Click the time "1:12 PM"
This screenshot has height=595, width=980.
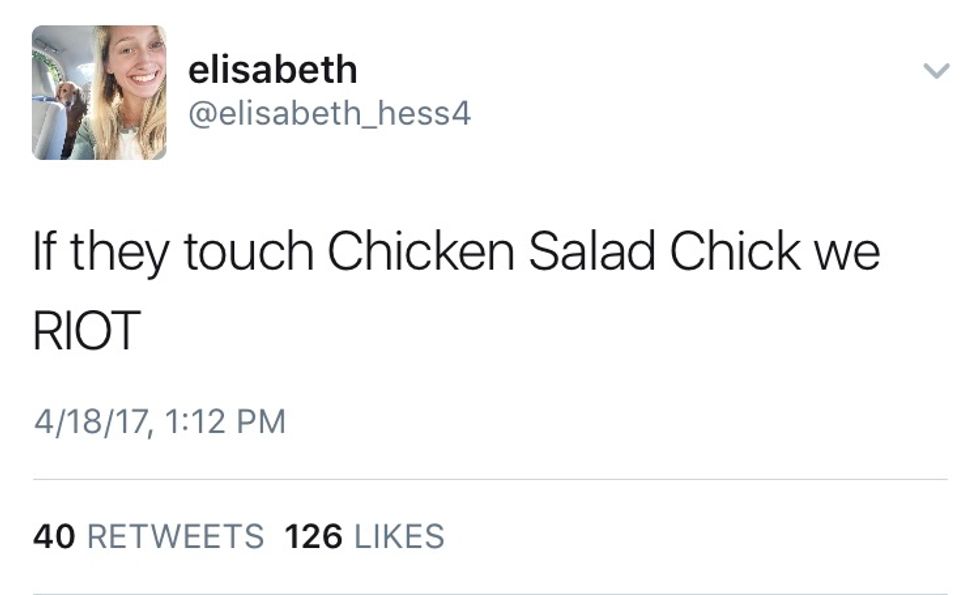[225, 420]
